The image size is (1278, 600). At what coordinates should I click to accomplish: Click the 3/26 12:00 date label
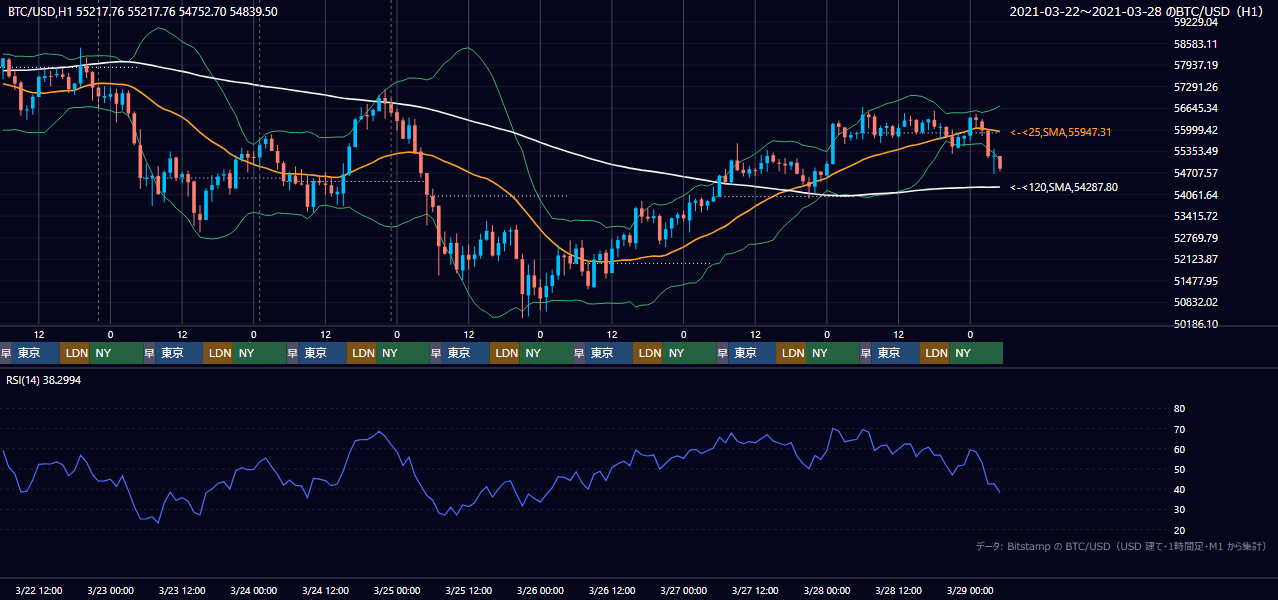tap(612, 590)
